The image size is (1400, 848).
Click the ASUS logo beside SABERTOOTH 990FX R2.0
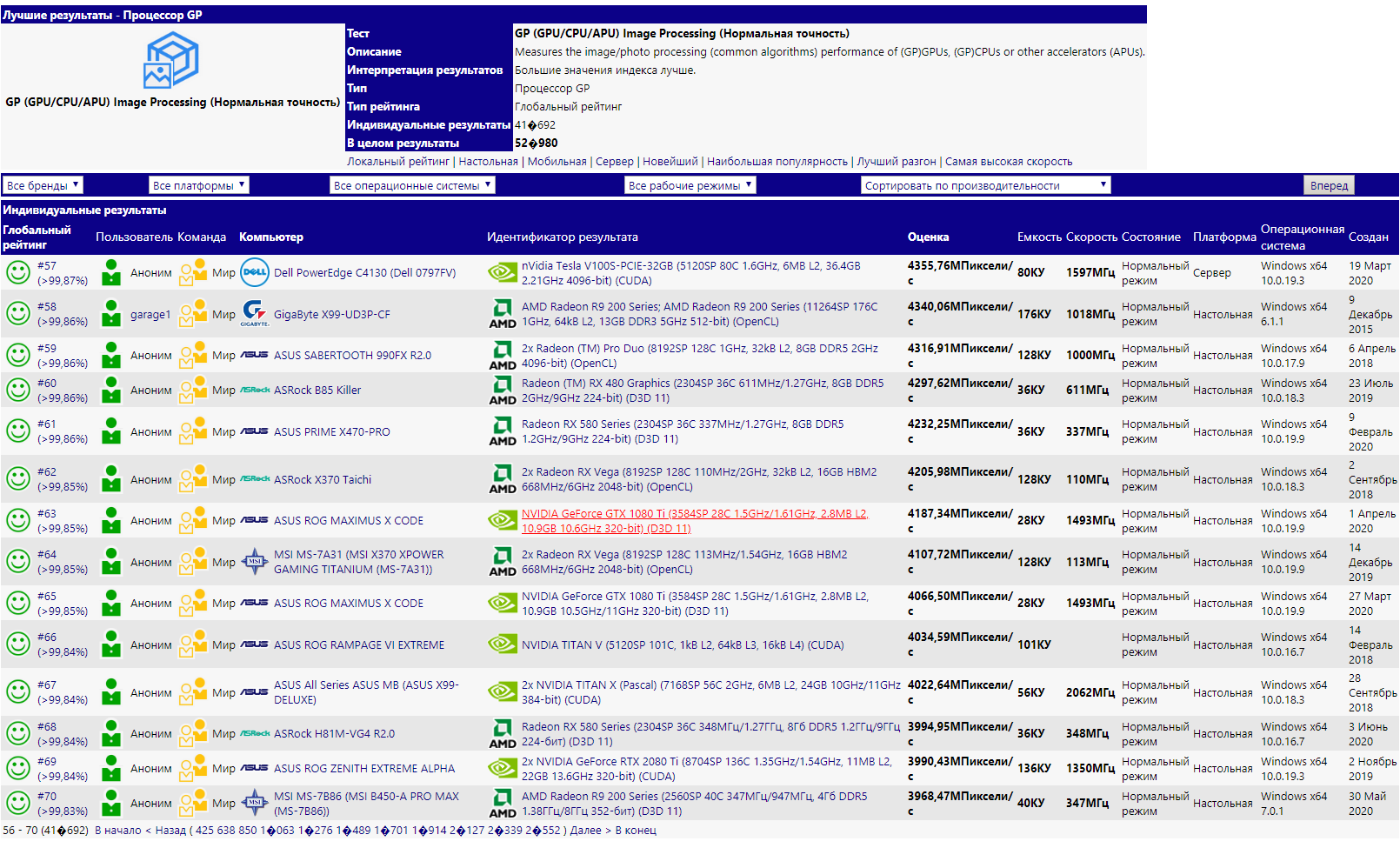[255, 355]
